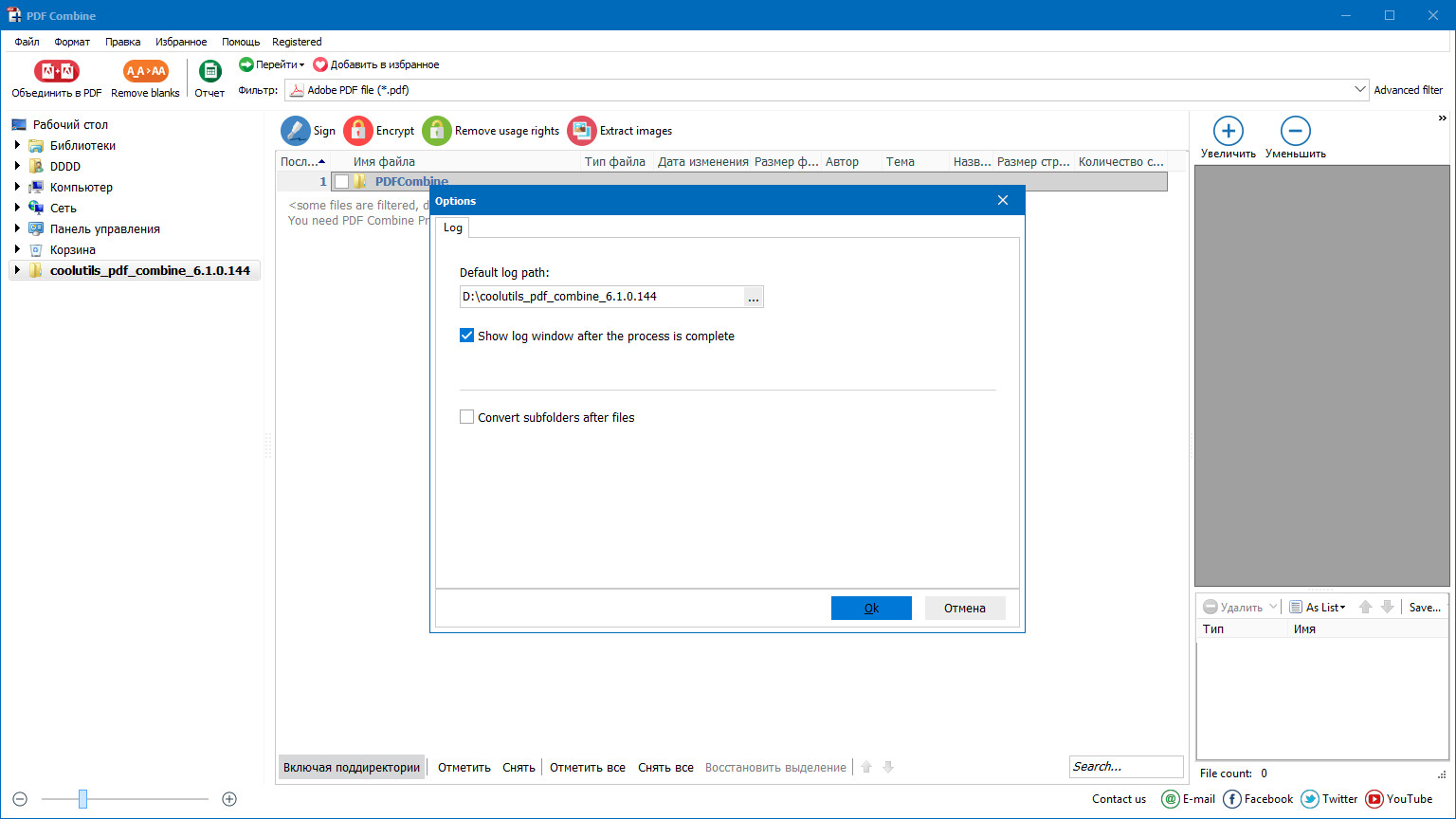Open the Формат menu
The height and width of the screenshot is (819, 1456).
pyautogui.click(x=72, y=42)
